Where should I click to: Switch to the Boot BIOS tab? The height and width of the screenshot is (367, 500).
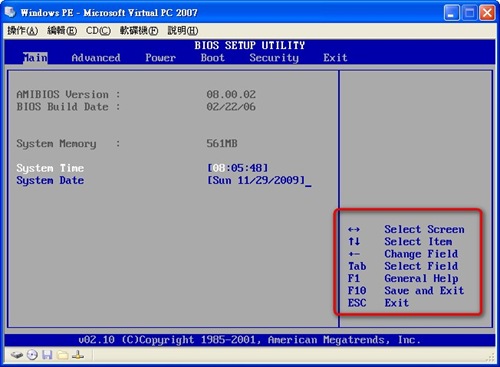pos(213,58)
